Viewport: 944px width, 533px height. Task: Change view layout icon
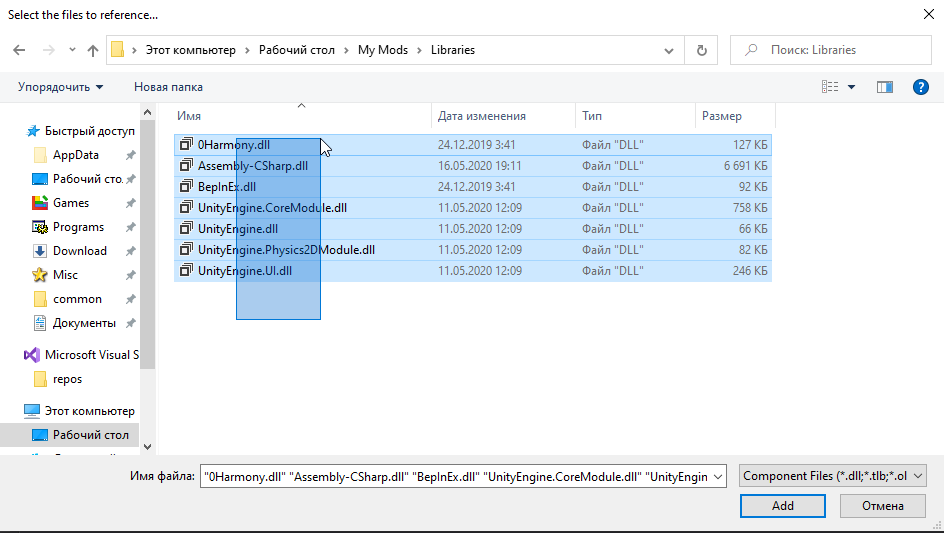coord(830,87)
